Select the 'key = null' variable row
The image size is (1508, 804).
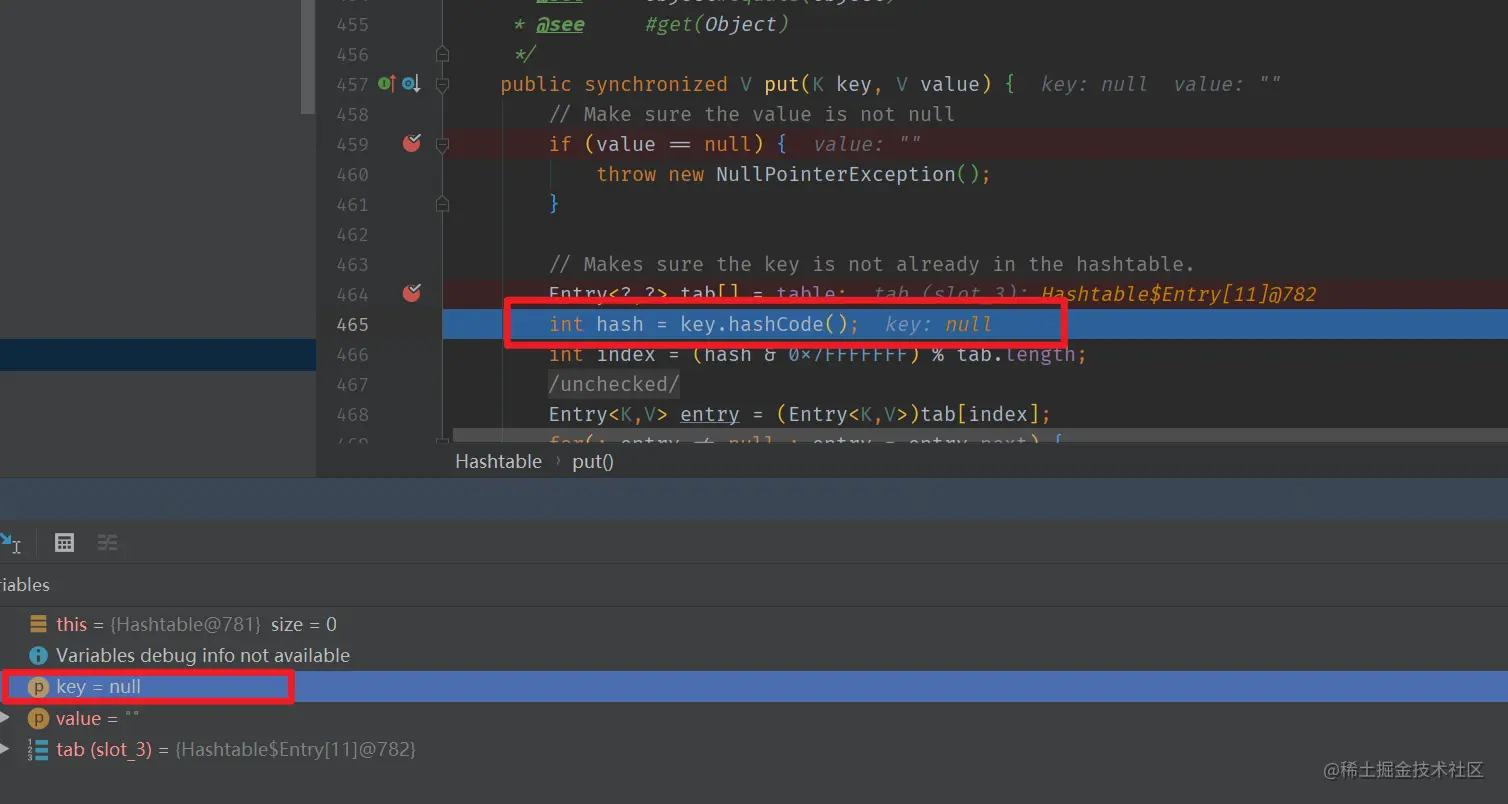click(x=754, y=687)
